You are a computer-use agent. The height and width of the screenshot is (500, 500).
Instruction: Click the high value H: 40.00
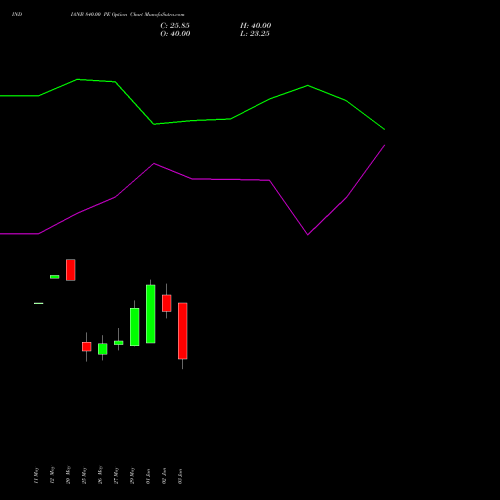255,26
